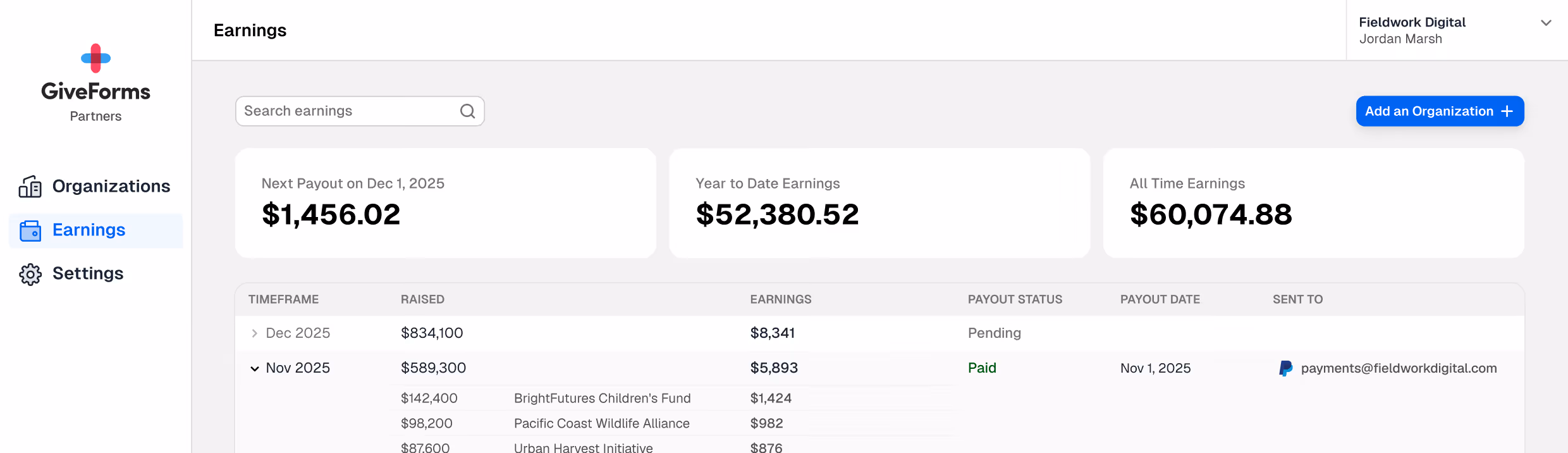Click the SENT TO column header
Viewport: 1568px width, 453px height.
click(1297, 299)
